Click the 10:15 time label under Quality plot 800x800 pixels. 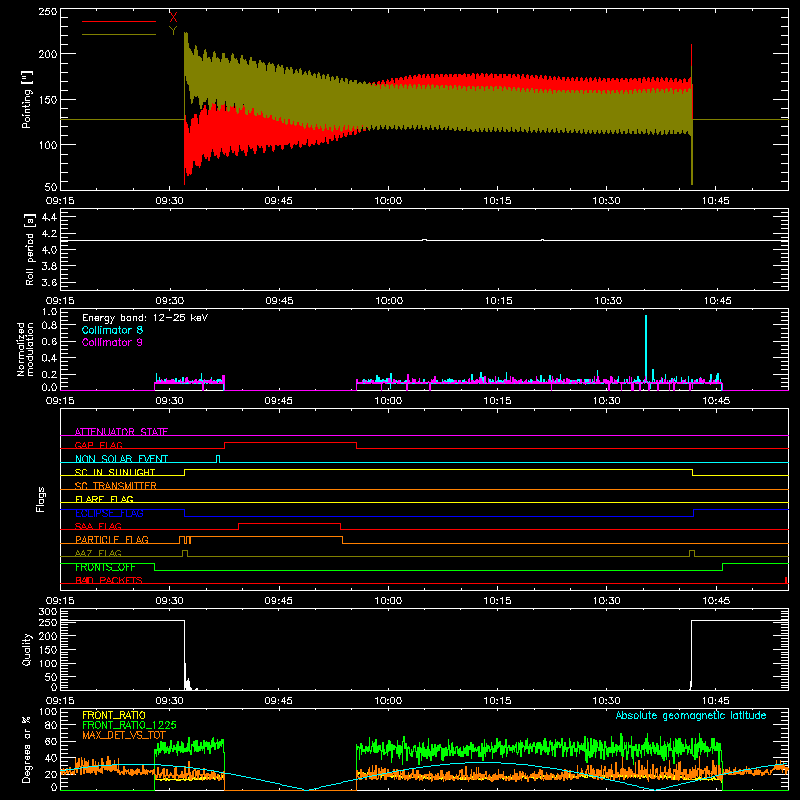coord(497,701)
